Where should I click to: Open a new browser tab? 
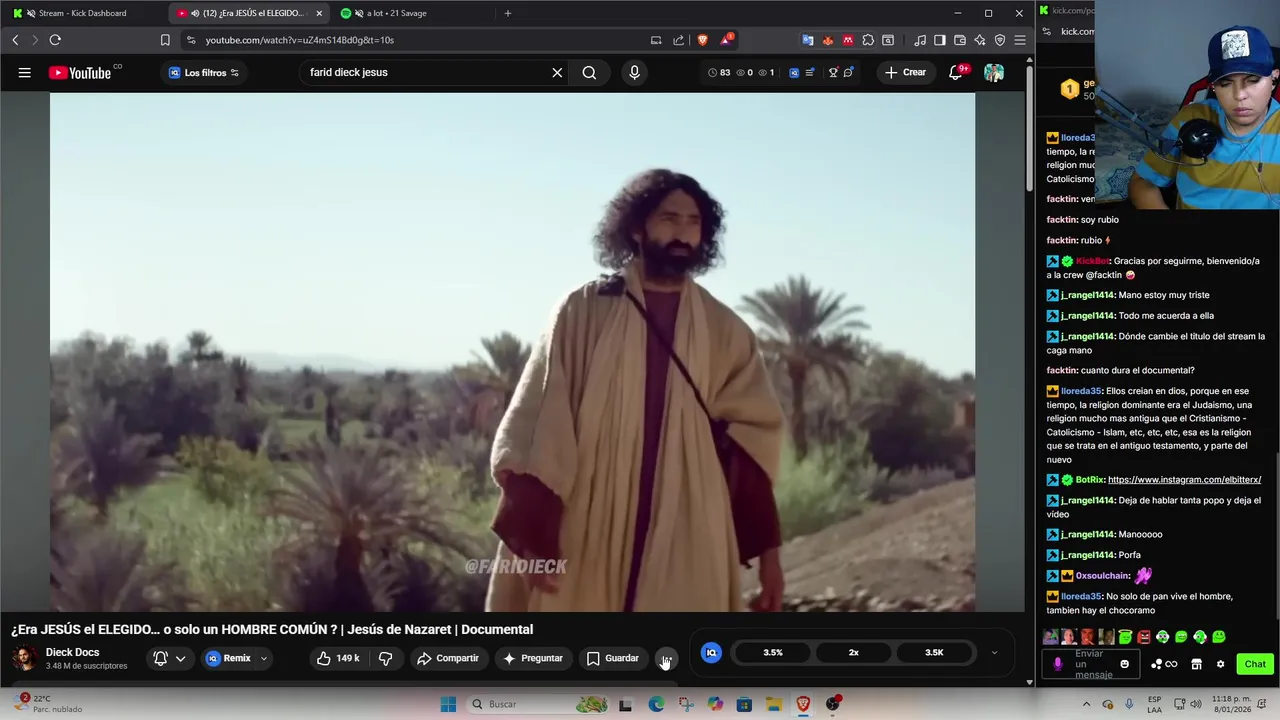[508, 13]
